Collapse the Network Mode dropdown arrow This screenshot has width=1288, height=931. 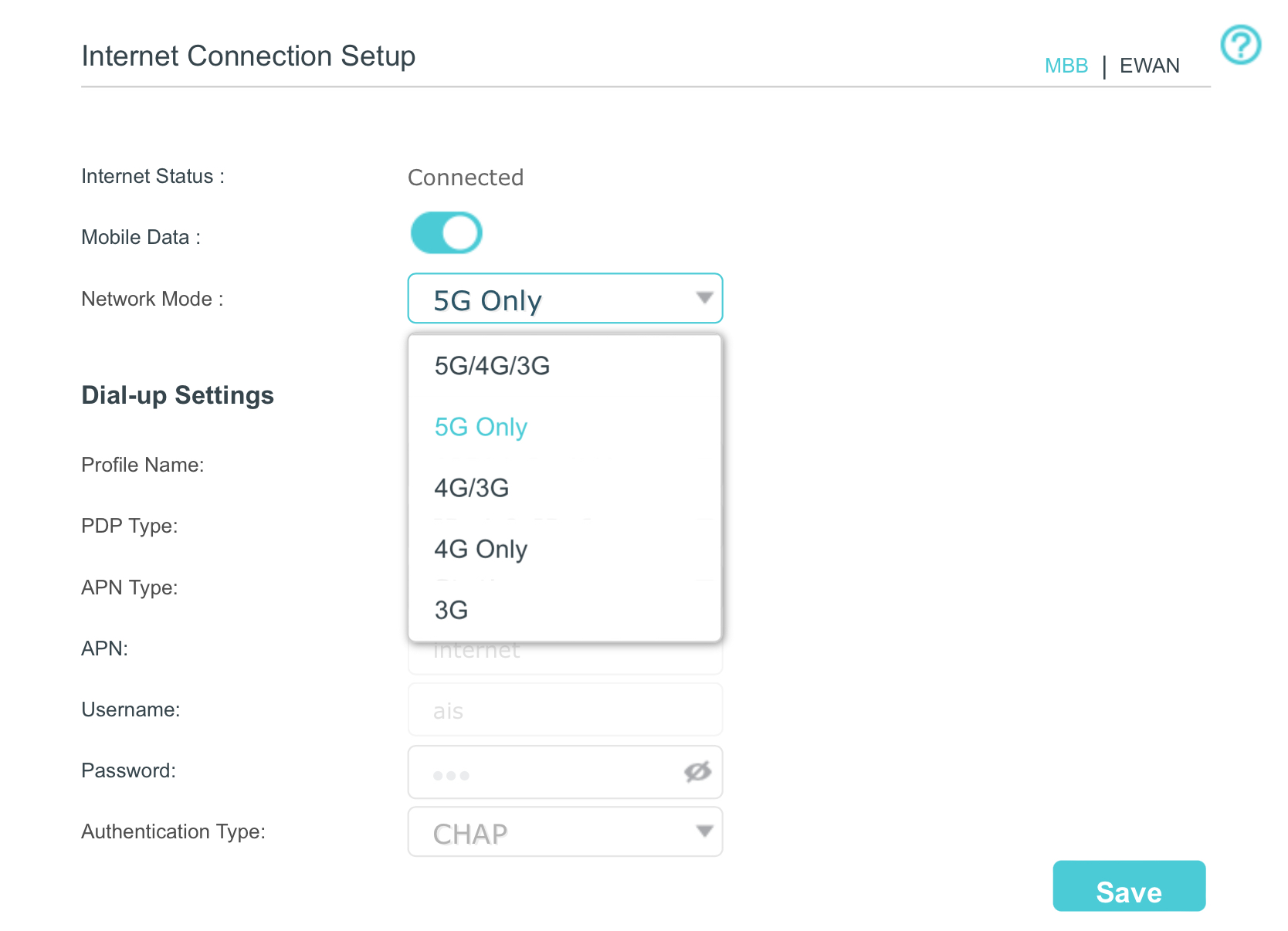[703, 298]
